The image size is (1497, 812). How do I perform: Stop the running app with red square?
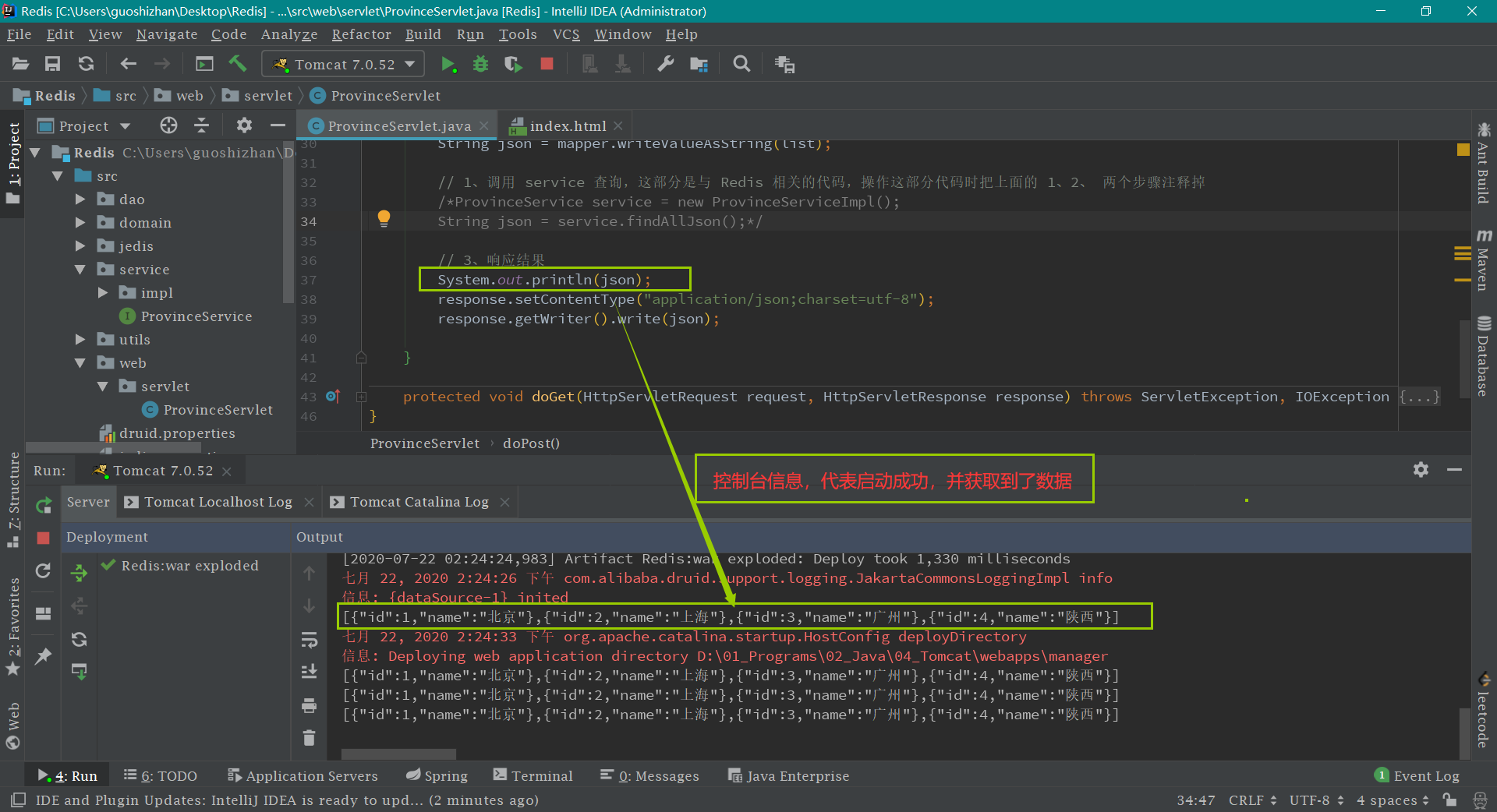[547, 65]
